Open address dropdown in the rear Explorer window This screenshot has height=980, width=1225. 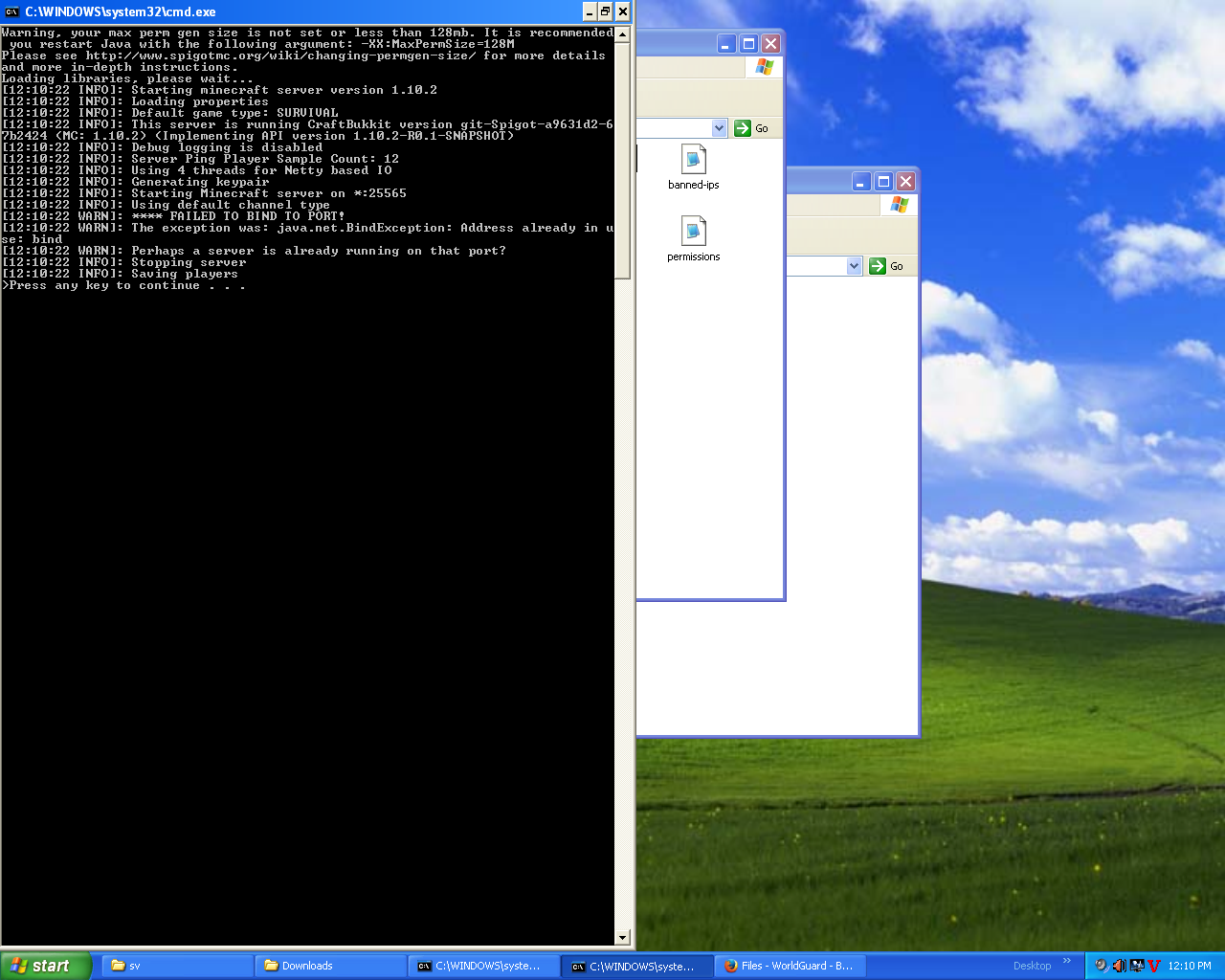[854, 266]
